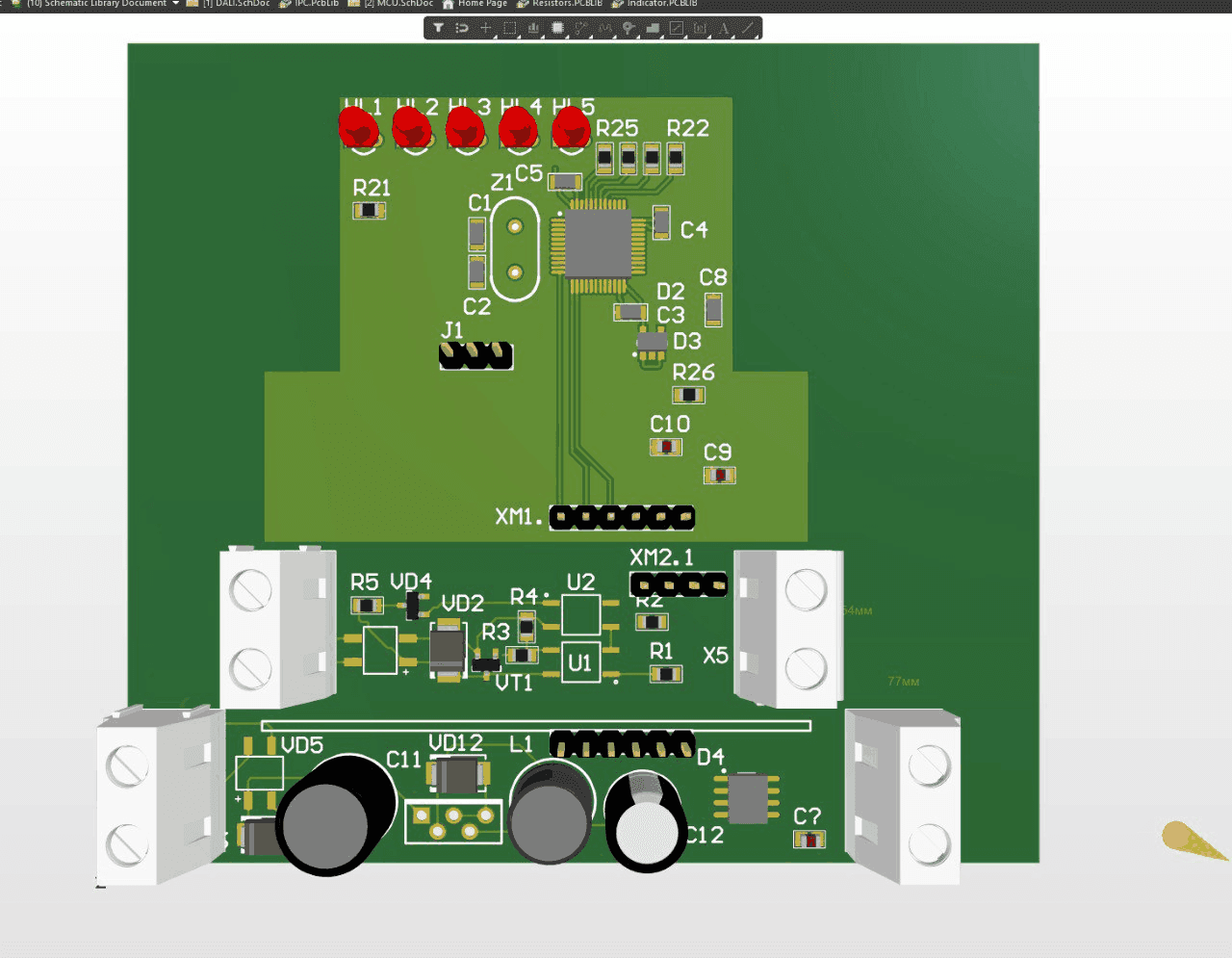Screen dimensions: 1232x958
Task: Click the square MCU chip on board
Action: [x=598, y=246]
